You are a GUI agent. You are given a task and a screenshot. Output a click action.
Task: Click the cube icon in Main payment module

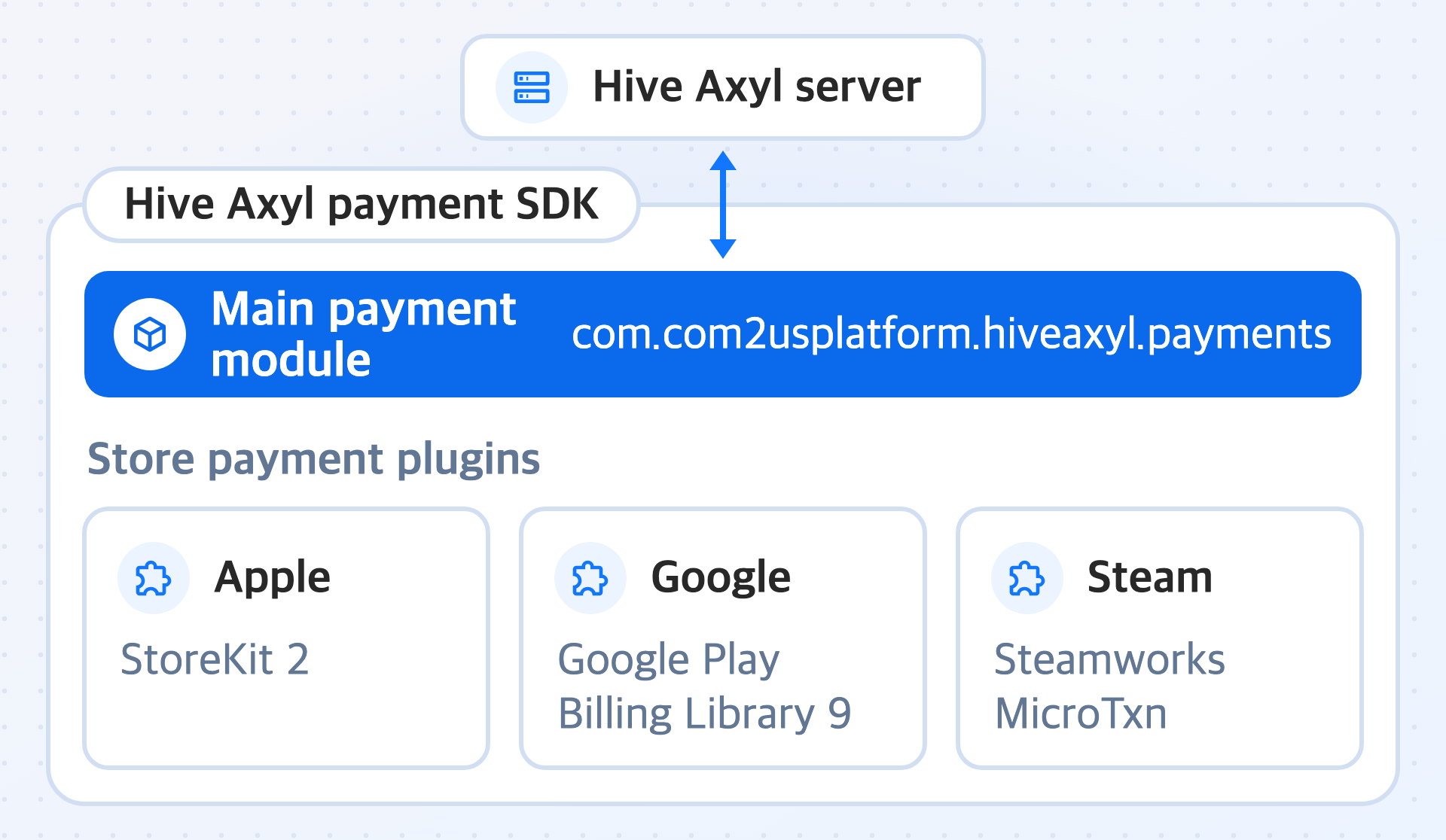(150, 334)
